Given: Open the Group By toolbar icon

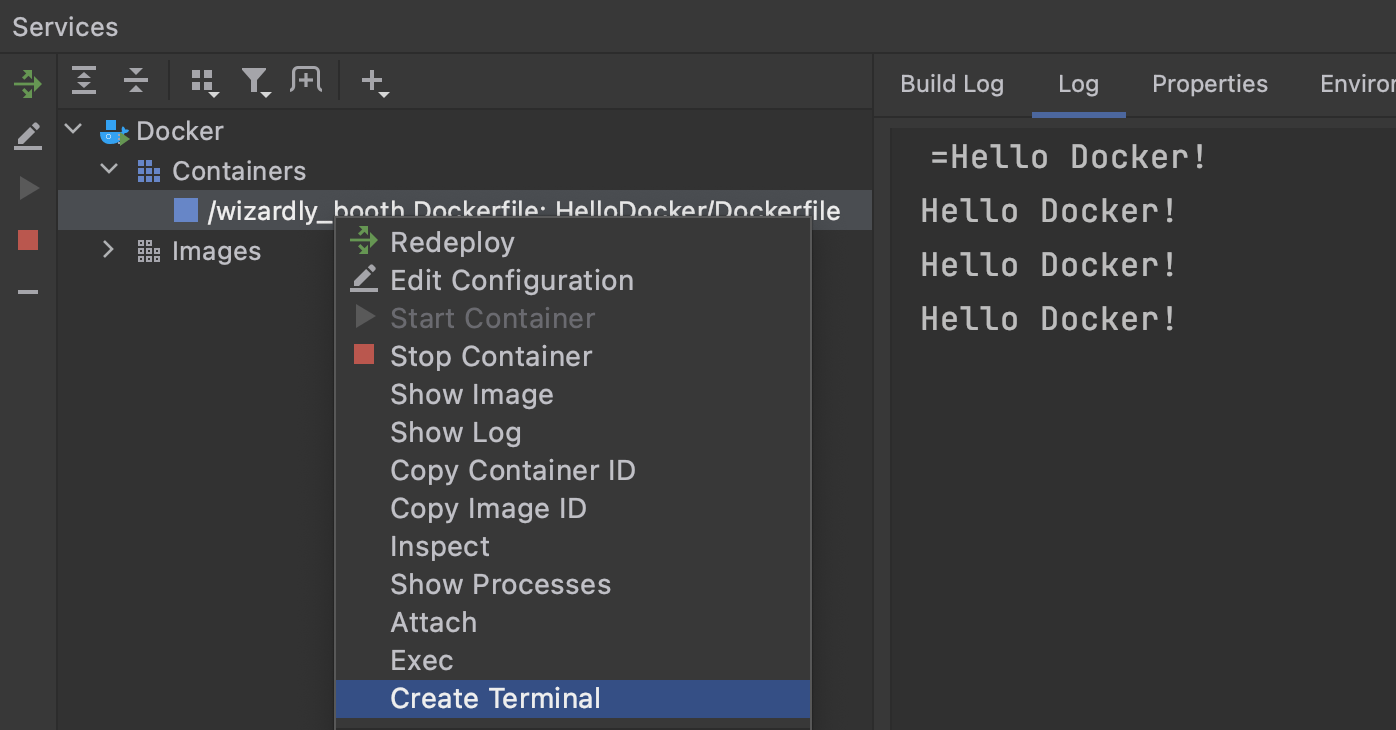Looking at the screenshot, I should (x=204, y=82).
